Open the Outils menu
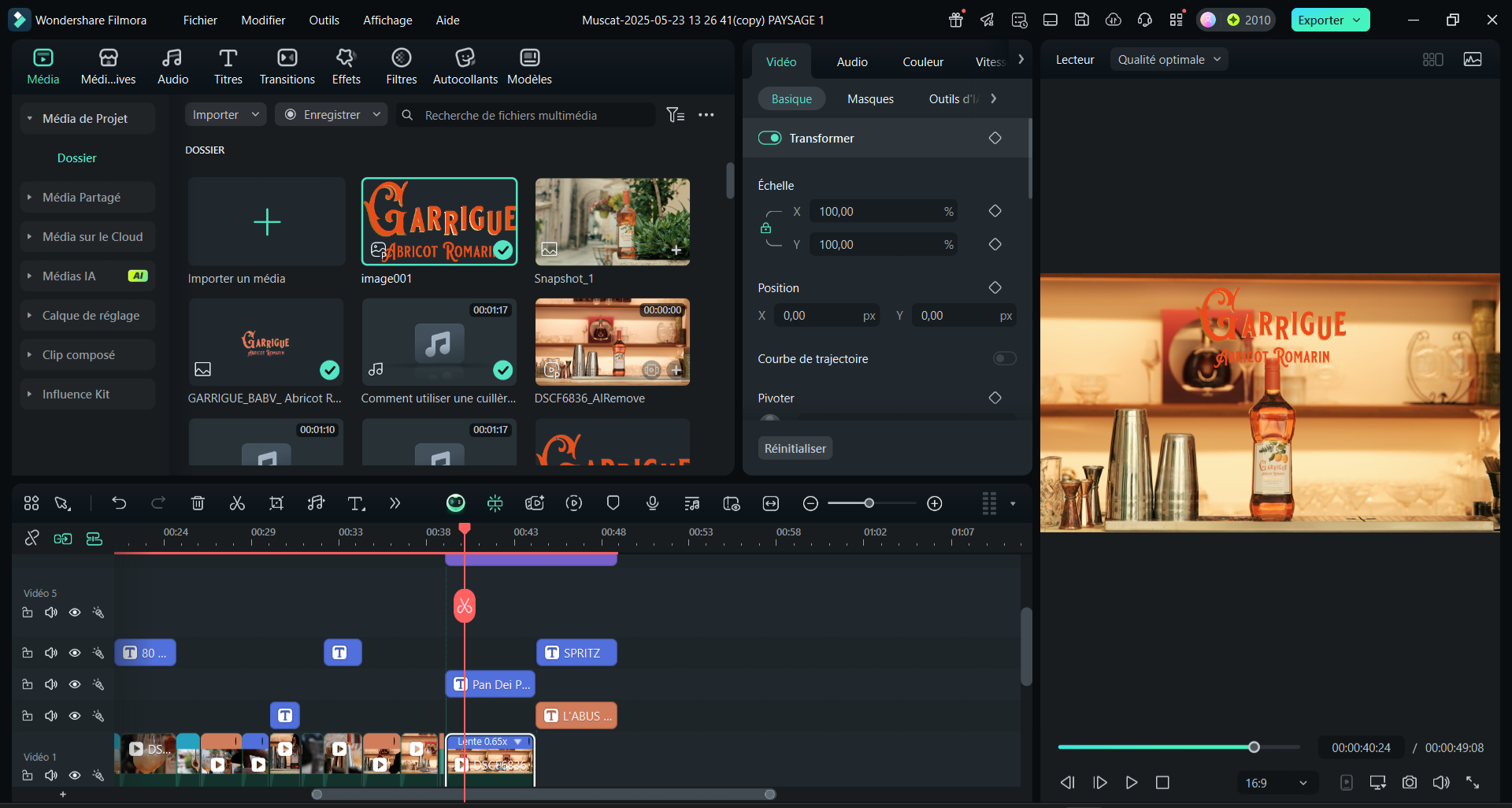The image size is (1512, 808). 324,20
